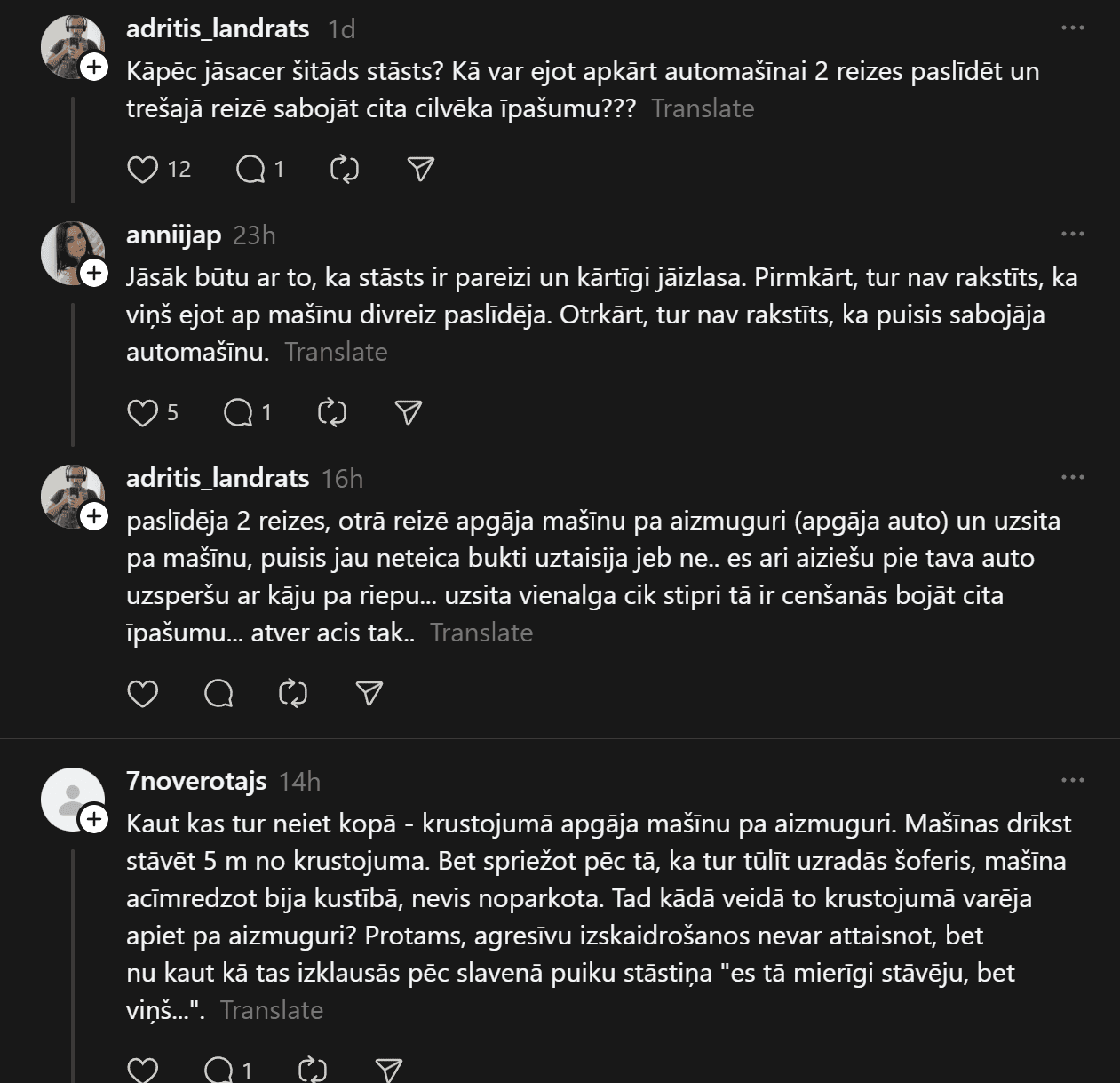The height and width of the screenshot is (1083, 1120).
Task: Like adritis_landrats' first post with 12 likes
Action: tap(143, 169)
